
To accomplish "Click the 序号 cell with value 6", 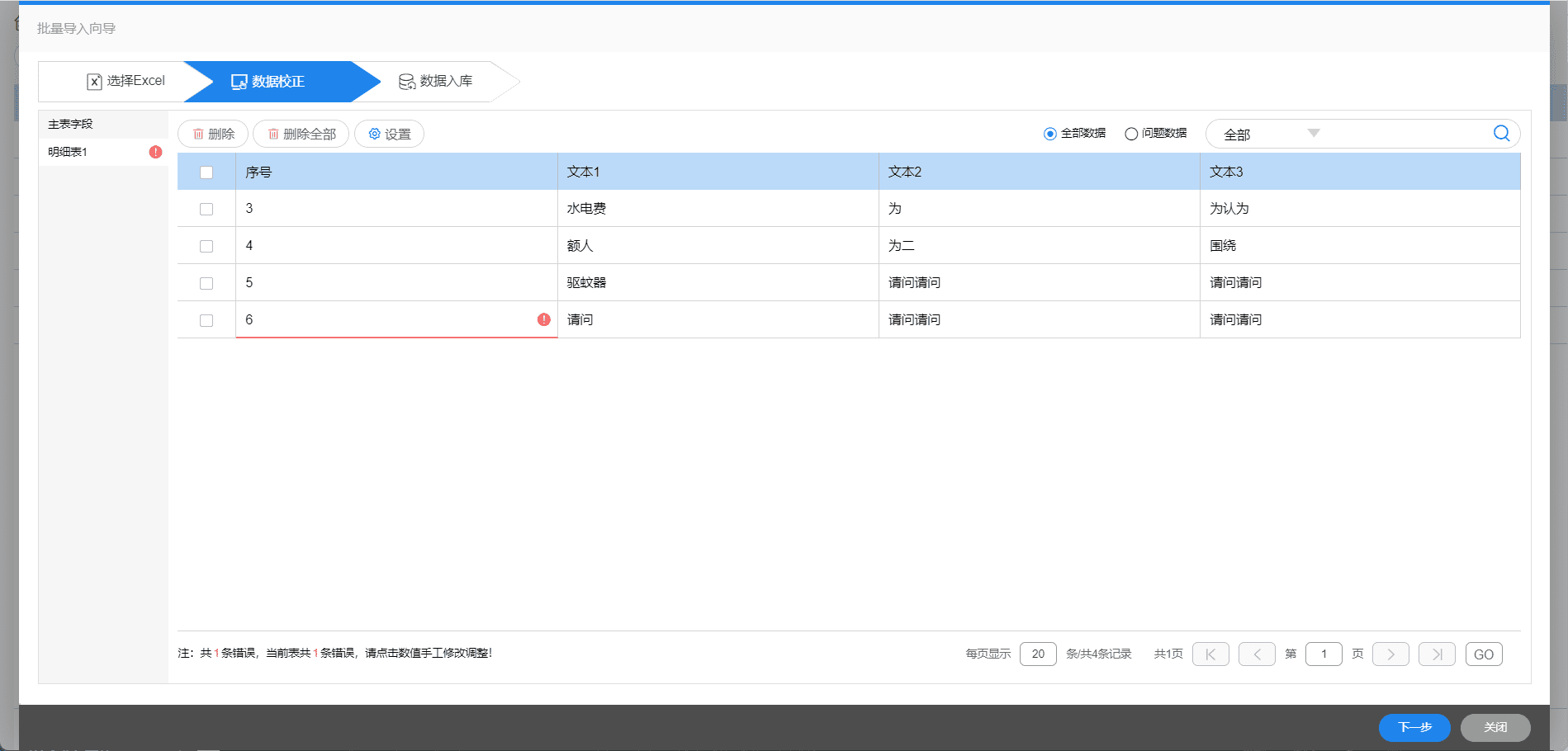I will [x=396, y=319].
